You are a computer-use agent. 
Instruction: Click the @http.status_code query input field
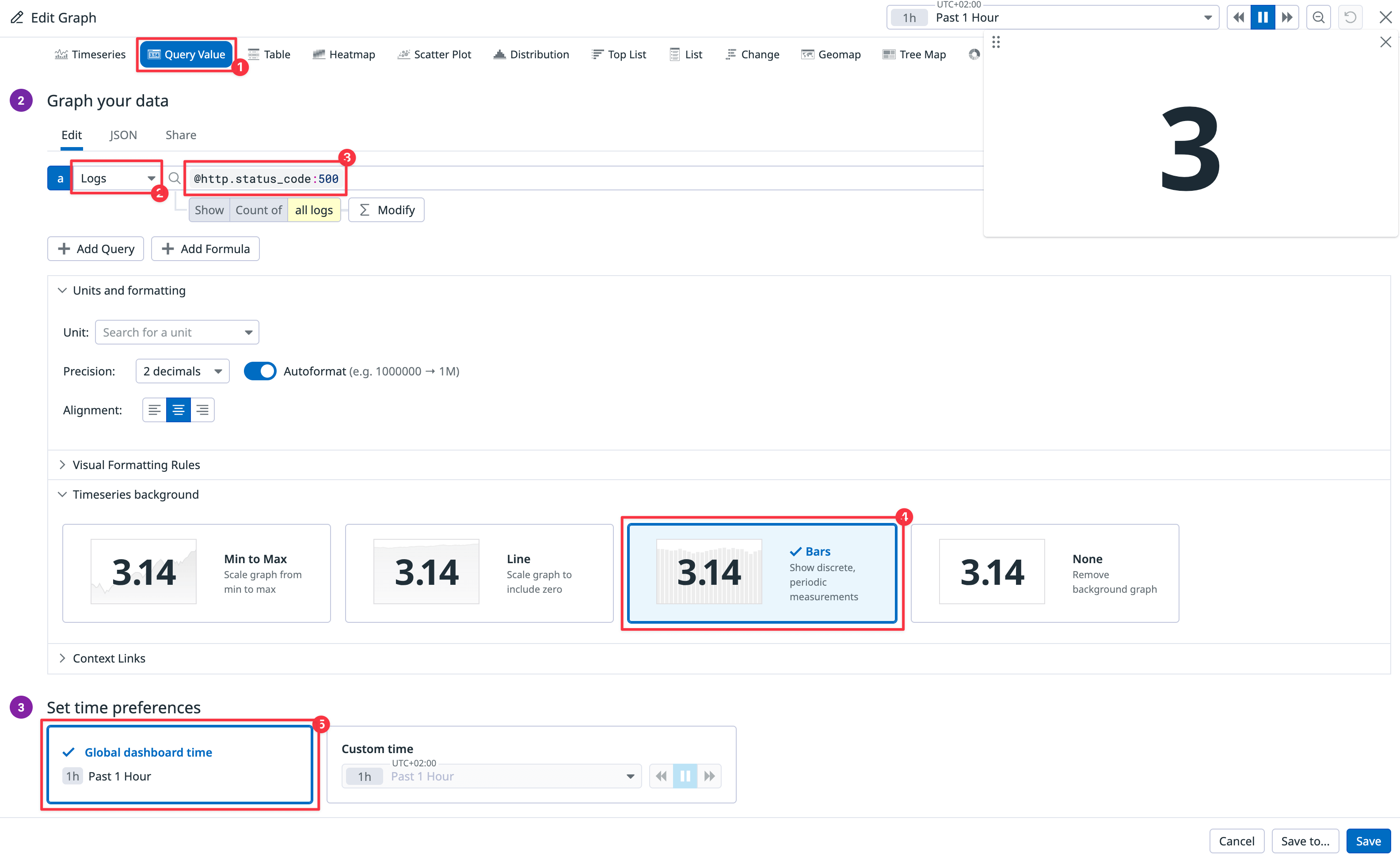(x=265, y=178)
